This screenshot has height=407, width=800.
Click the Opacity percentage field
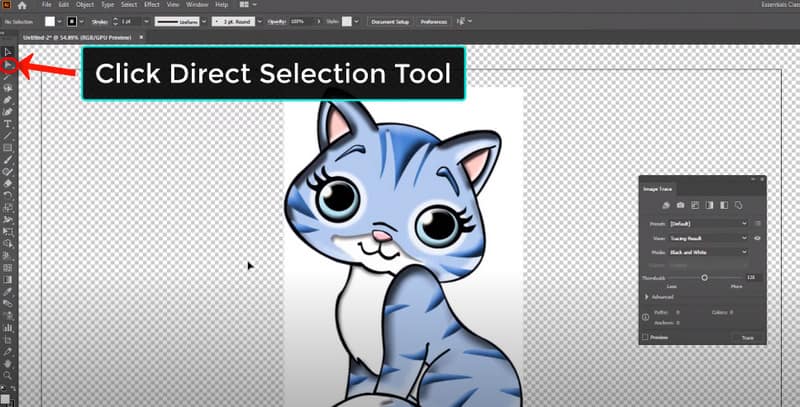(302, 21)
